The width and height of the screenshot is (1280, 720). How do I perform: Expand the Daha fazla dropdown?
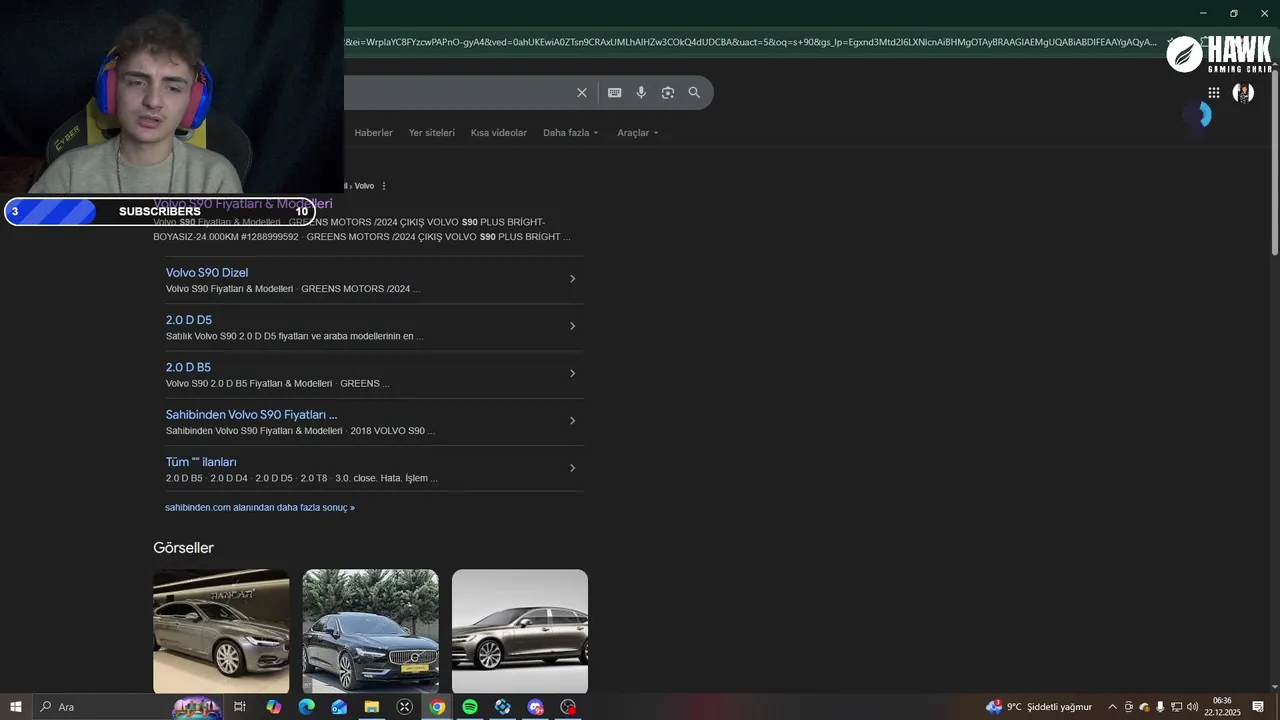(570, 133)
